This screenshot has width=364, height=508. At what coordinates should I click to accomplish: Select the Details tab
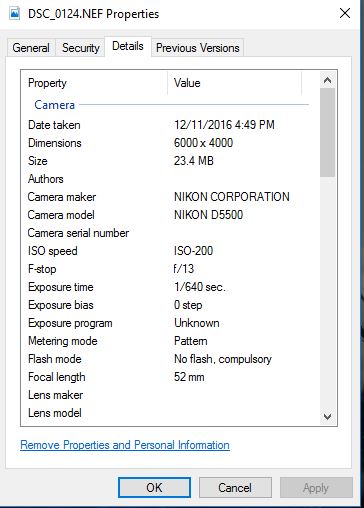128,46
